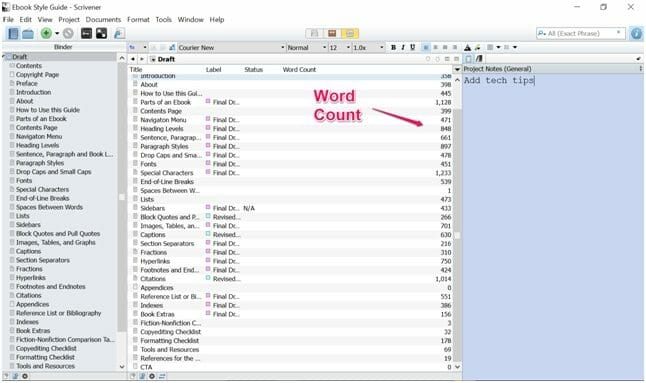Open the Add button dropdown arrow
This screenshot has width=646, height=383.
tap(57, 34)
